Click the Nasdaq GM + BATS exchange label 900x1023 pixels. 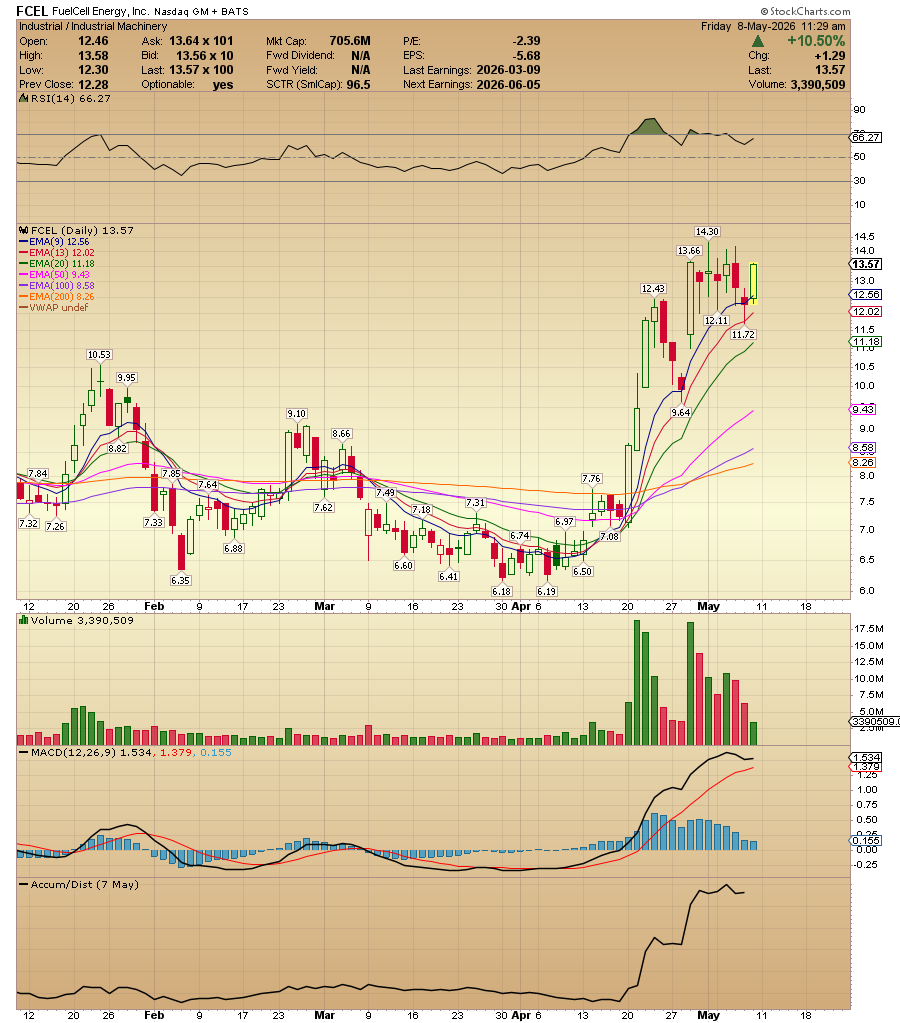click(x=201, y=12)
